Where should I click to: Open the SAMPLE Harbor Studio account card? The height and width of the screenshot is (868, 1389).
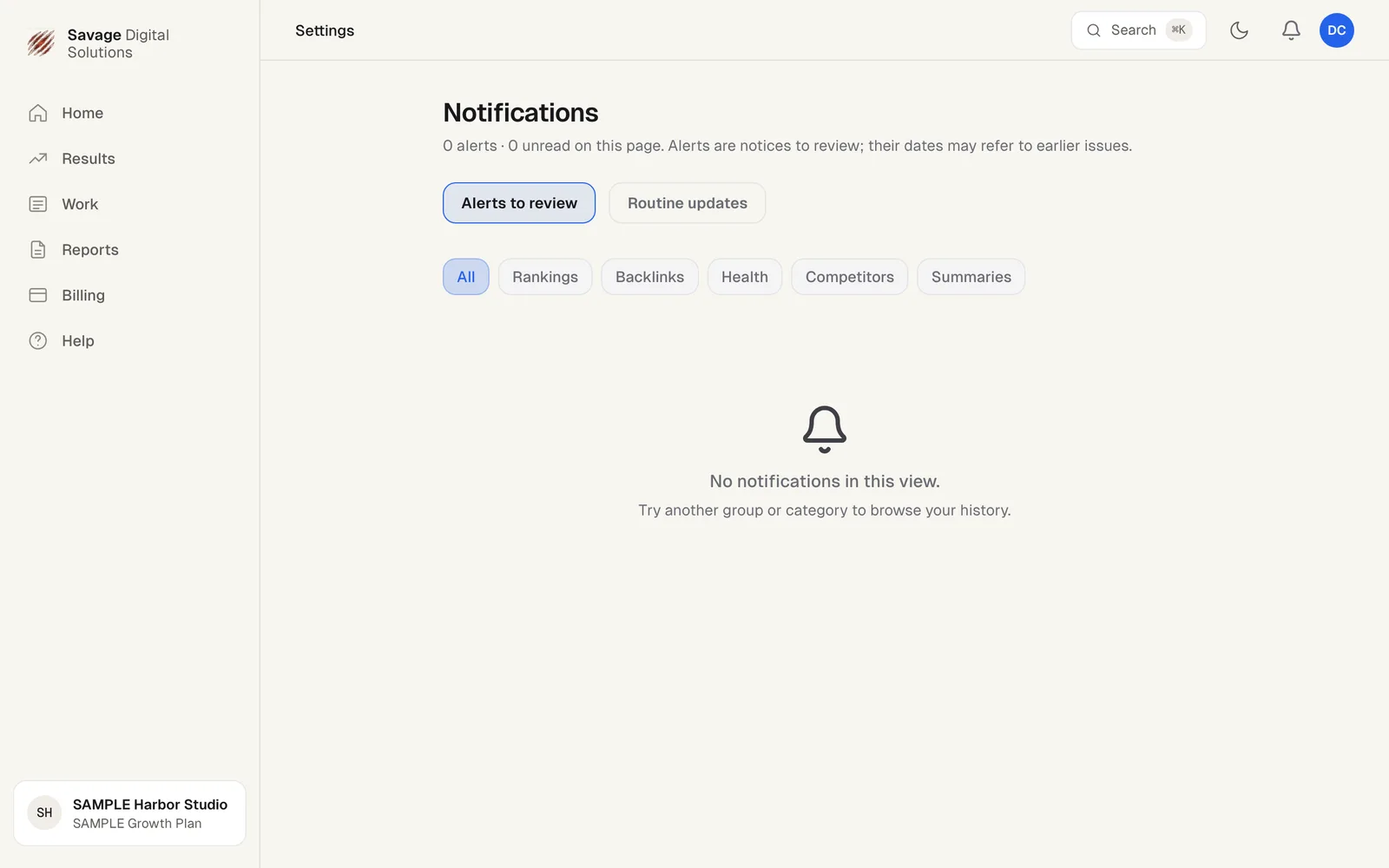tap(130, 813)
